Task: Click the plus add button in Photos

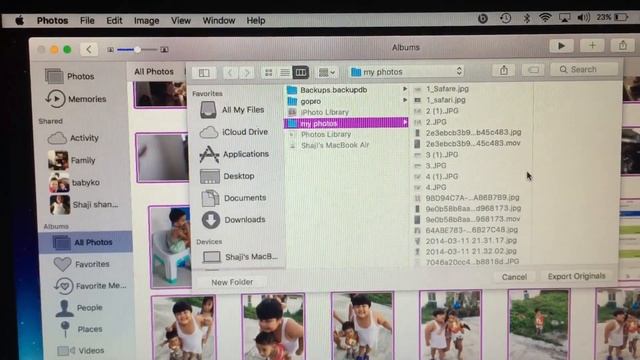Action: [592, 46]
